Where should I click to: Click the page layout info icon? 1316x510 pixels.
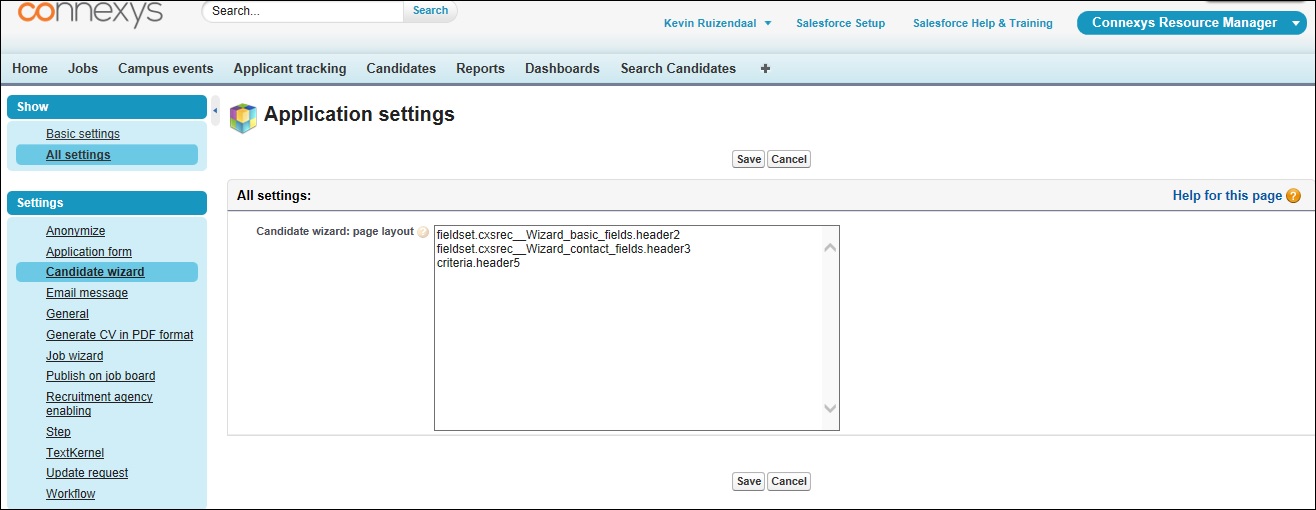423,232
